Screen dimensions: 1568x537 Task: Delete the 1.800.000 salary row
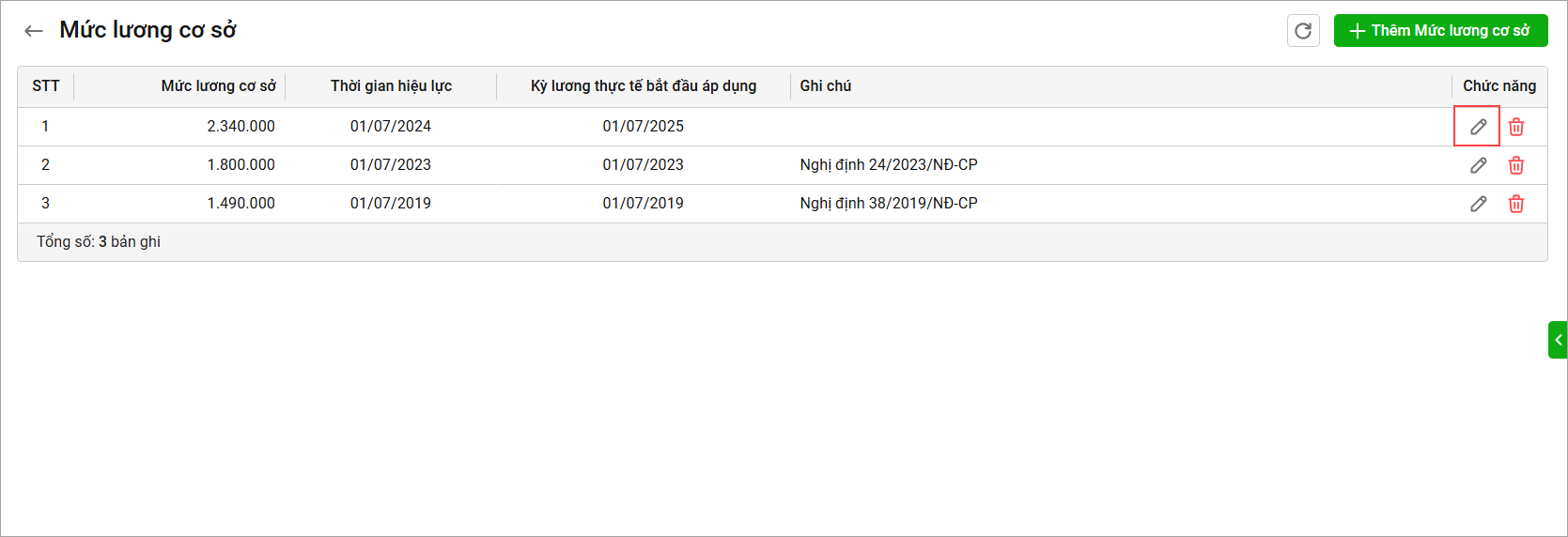coord(1516,165)
